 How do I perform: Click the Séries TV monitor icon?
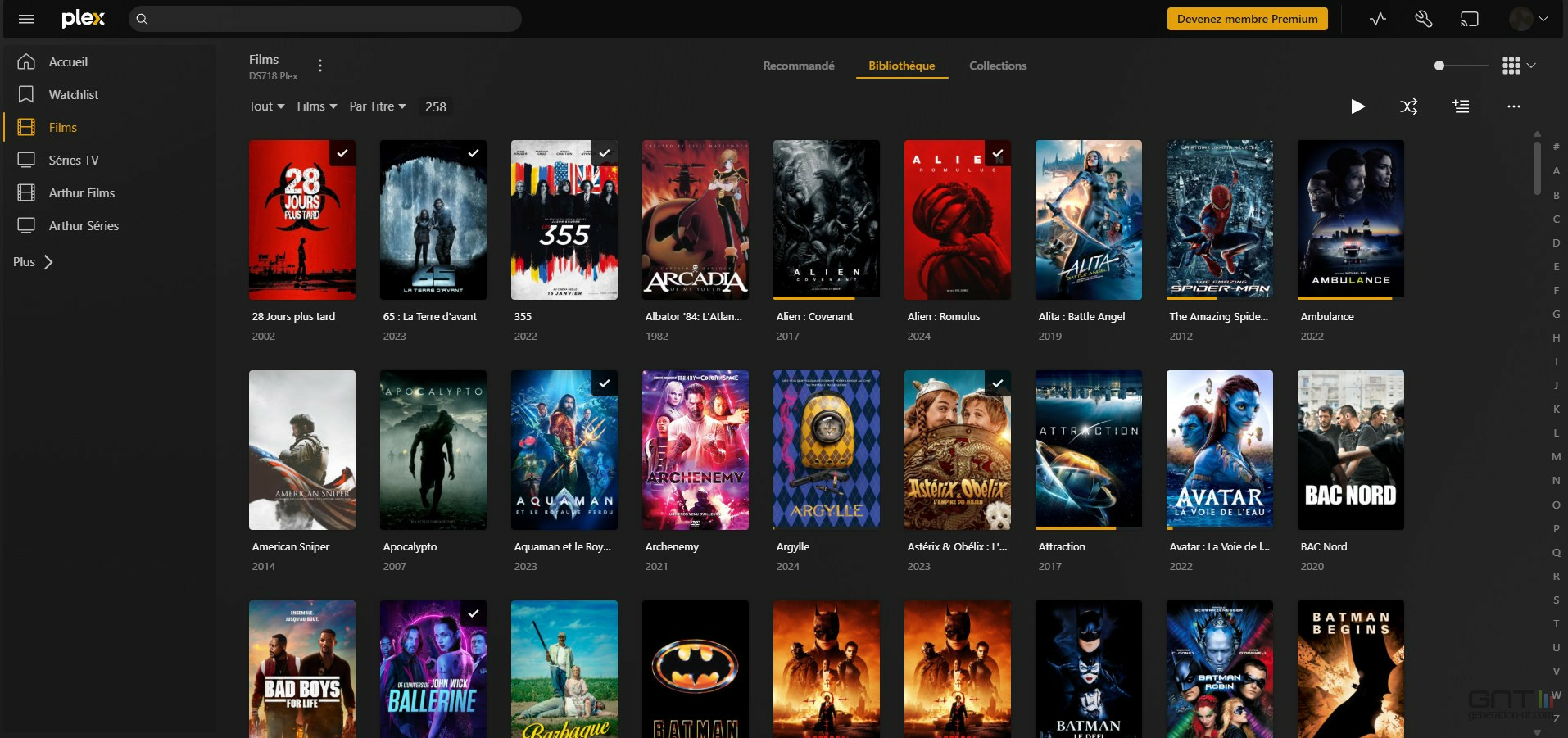tap(26, 160)
